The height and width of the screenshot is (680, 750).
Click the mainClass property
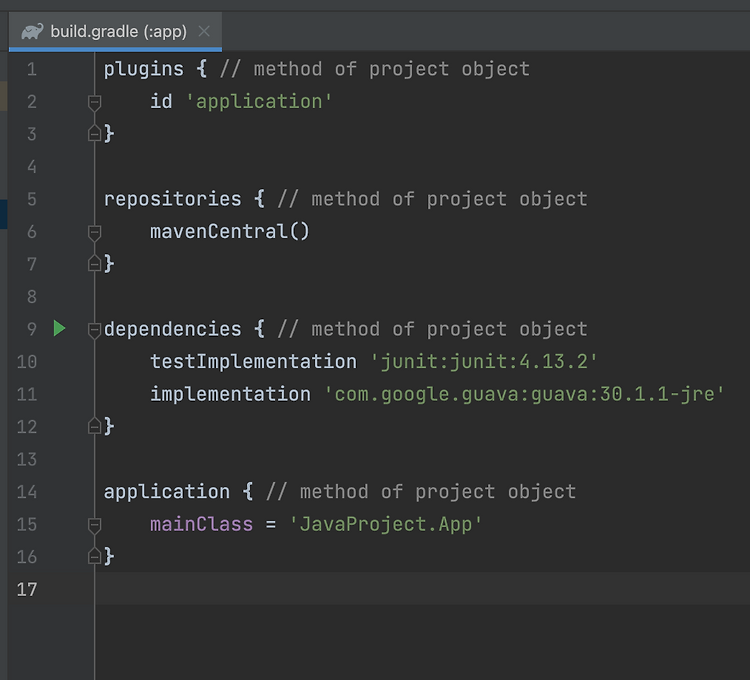[201, 524]
